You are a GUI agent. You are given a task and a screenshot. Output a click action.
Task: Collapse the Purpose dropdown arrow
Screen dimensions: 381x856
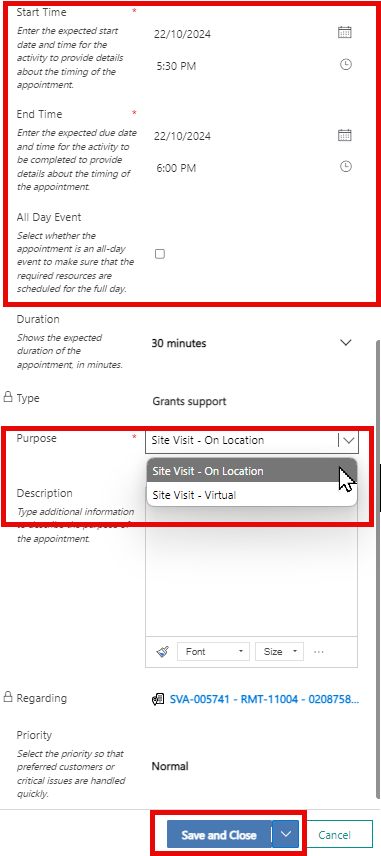348,440
